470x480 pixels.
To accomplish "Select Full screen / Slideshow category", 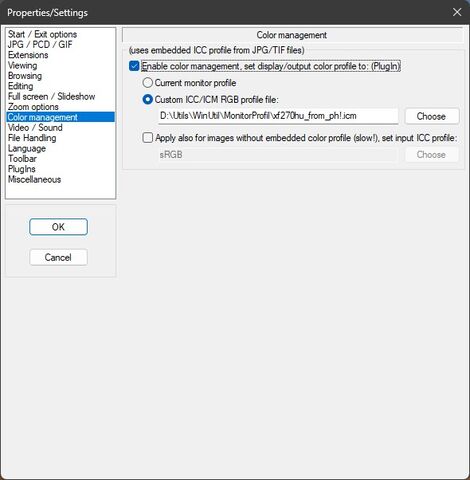I will pyautogui.click(x=52, y=96).
